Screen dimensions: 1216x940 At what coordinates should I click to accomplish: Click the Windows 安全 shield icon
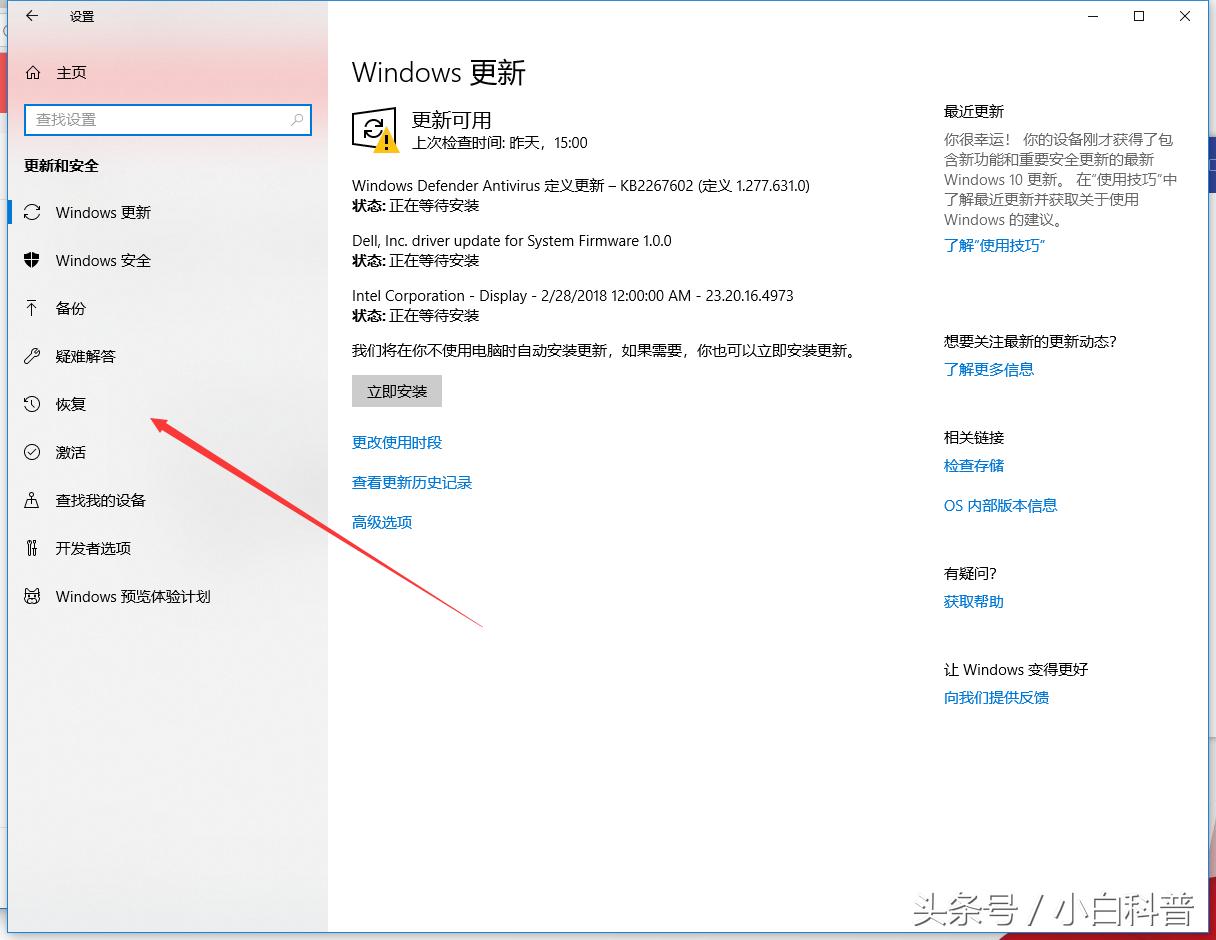coord(32,260)
